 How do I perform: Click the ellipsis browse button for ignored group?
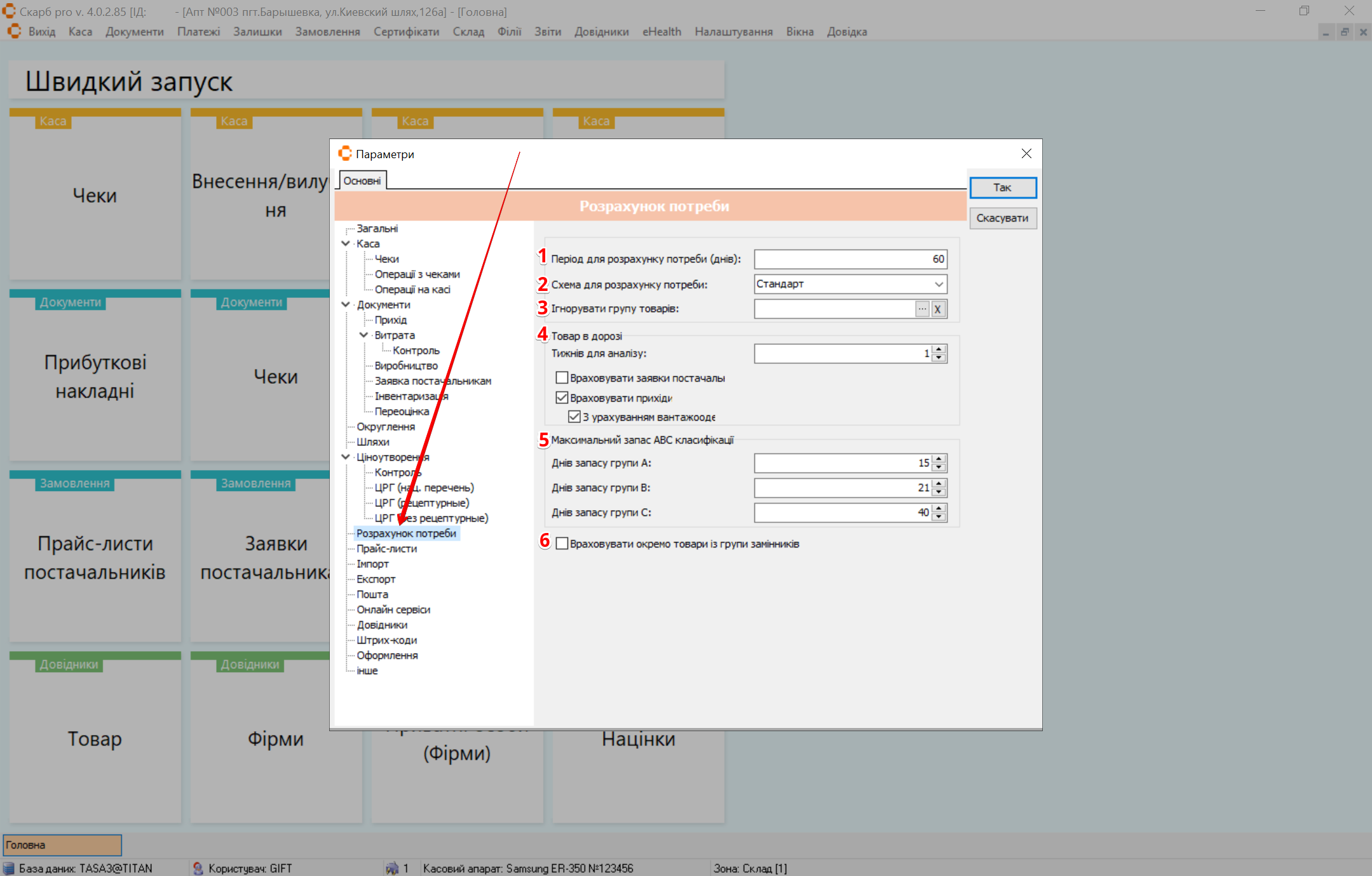point(922,309)
